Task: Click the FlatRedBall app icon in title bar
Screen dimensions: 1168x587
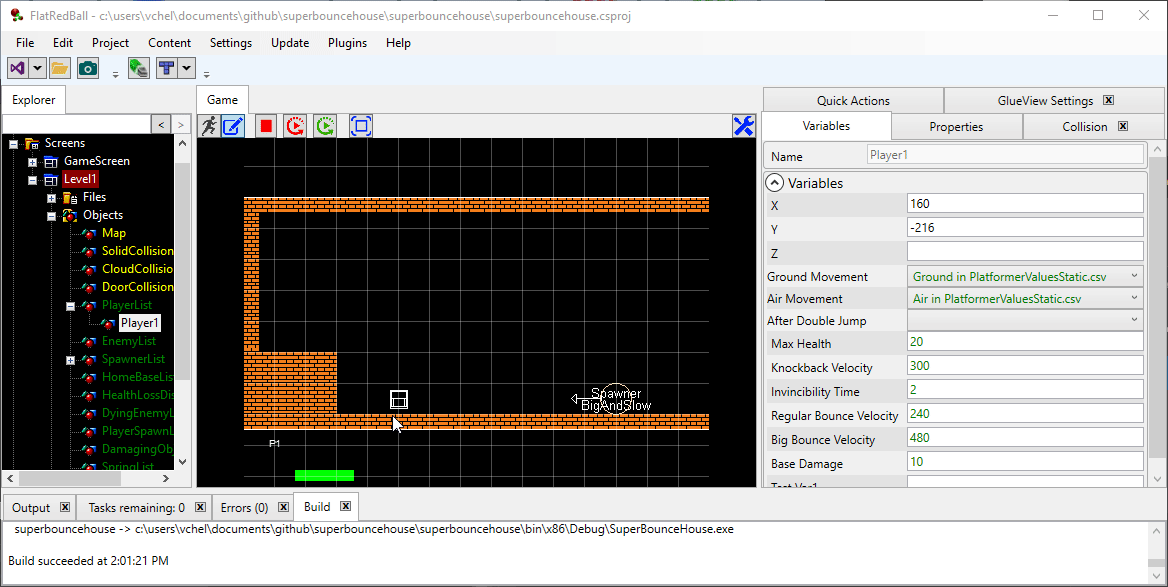Action: coord(17,16)
